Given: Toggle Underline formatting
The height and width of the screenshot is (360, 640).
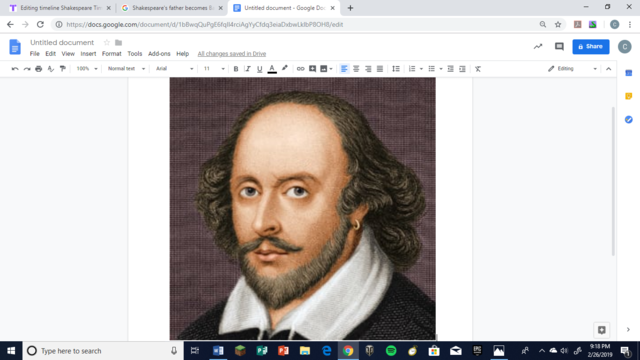Looking at the screenshot, I should coord(259,69).
